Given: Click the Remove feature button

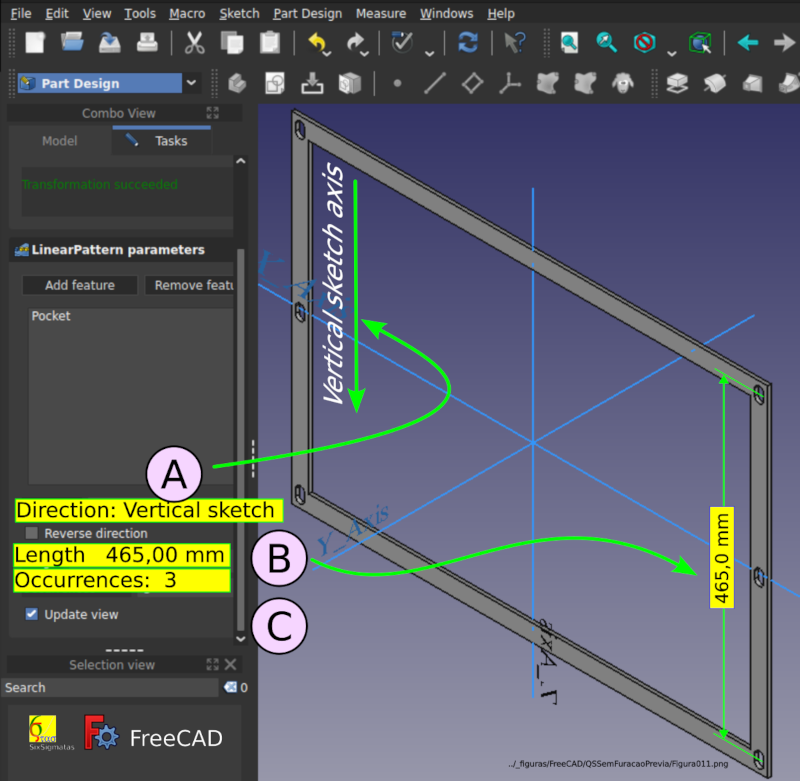Looking at the screenshot, I should point(189,285).
